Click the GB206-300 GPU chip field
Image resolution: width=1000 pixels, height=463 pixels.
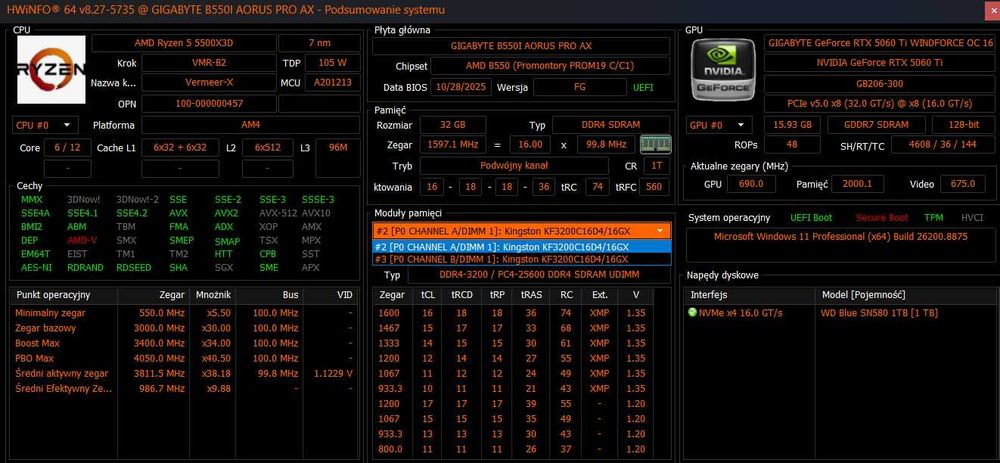tap(880, 83)
